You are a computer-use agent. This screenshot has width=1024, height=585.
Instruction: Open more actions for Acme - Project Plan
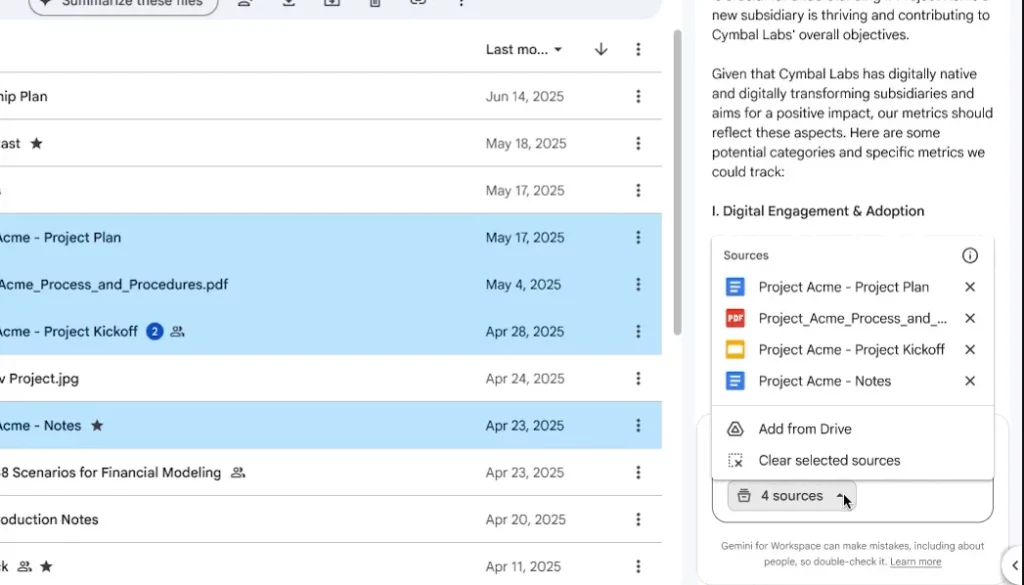coord(638,238)
